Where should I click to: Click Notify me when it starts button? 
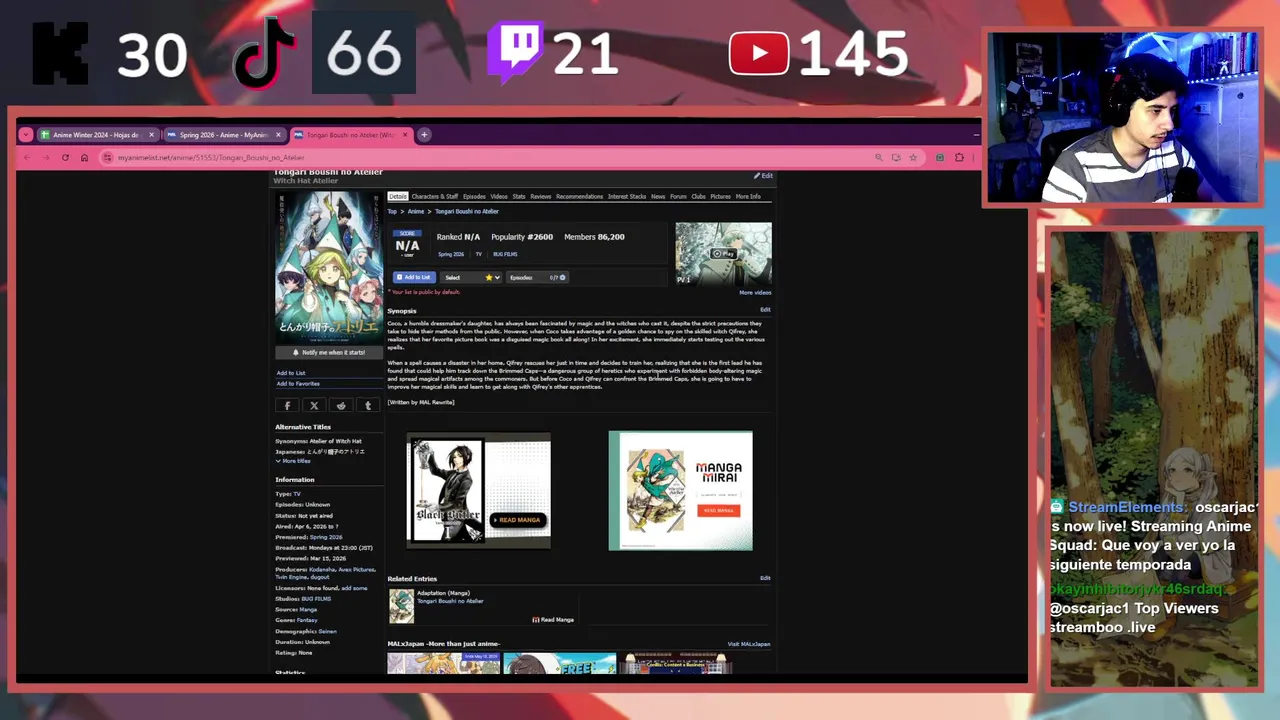pos(329,352)
